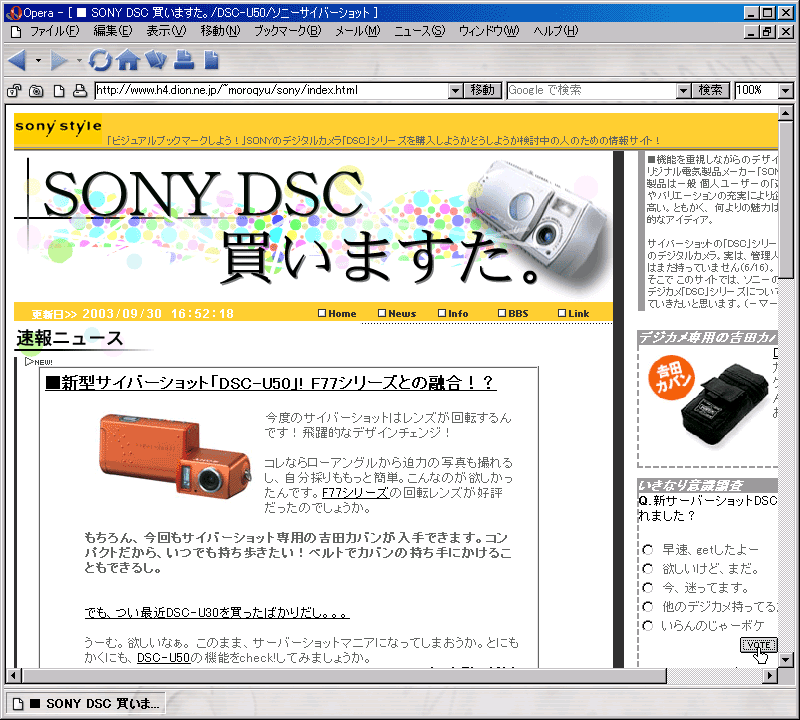Click the Opera logo in the title bar
This screenshot has width=800, height=720.
[x=14, y=13]
